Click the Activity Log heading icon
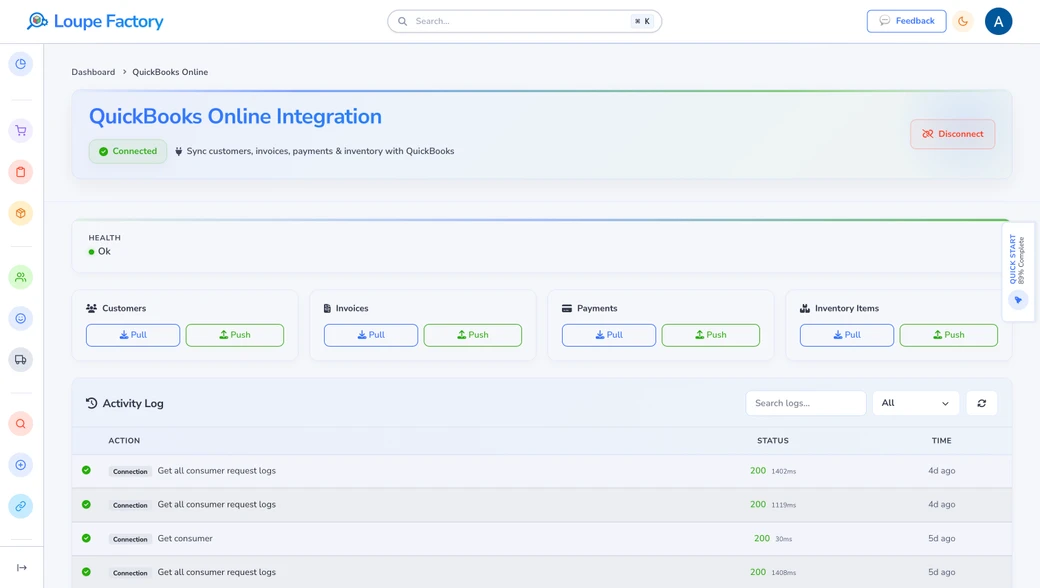This screenshot has height=588, width=1040. pyautogui.click(x=92, y=403)
